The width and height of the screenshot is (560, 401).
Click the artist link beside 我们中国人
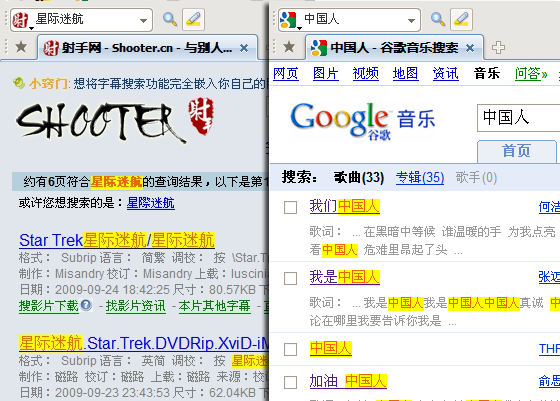click(549, 207)
